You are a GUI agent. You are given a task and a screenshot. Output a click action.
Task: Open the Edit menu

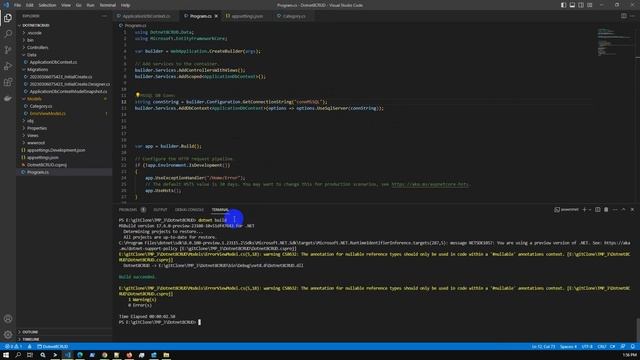click(29, 5)
